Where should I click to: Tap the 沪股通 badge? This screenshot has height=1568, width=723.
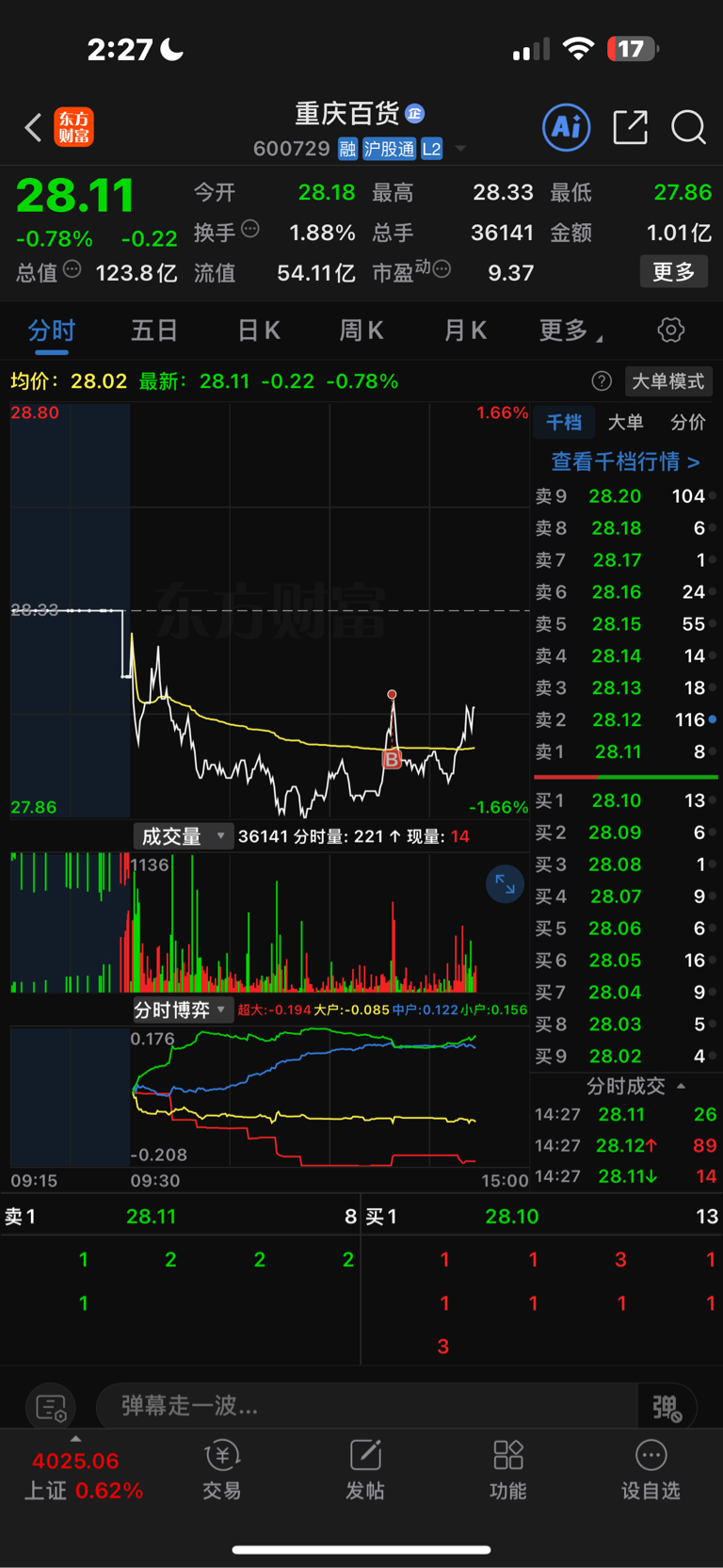(x=390, y=149)
